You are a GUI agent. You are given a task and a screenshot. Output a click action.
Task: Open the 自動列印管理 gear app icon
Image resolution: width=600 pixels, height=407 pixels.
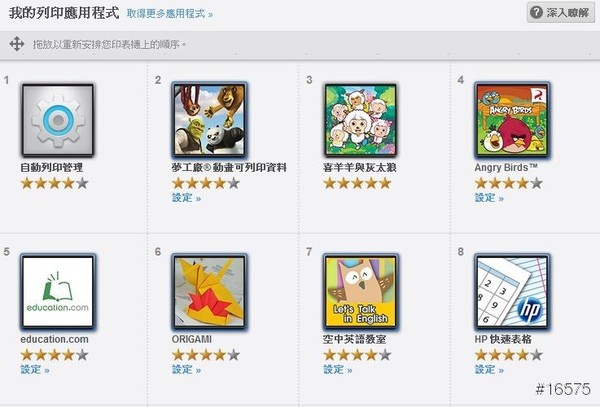coord(58,120)
